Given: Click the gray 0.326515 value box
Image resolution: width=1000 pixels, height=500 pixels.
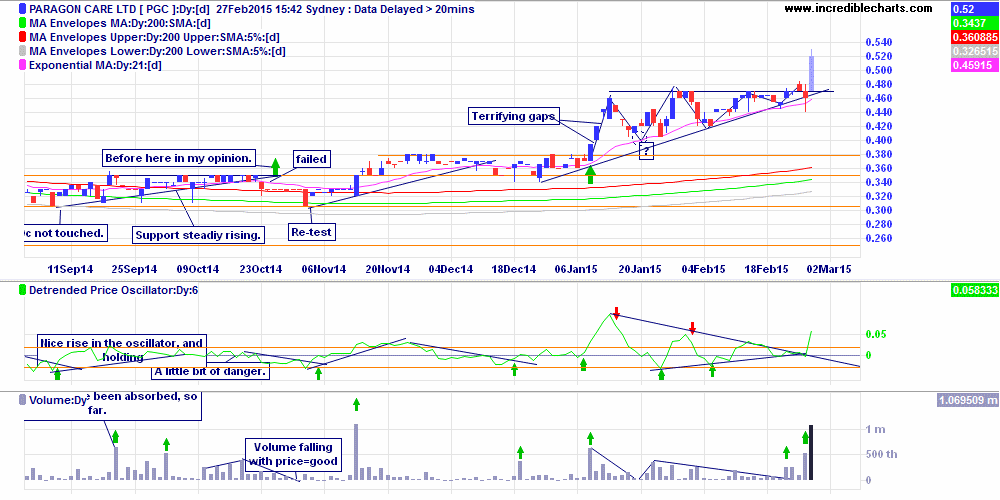Looking at the screenshot, I should pos(974,52).
